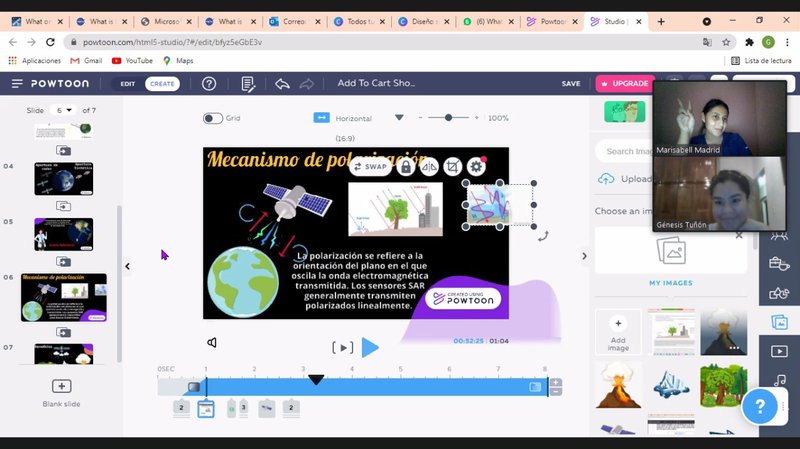Expand the Horizontal aspect ratio dropdown

pos(399,117)
